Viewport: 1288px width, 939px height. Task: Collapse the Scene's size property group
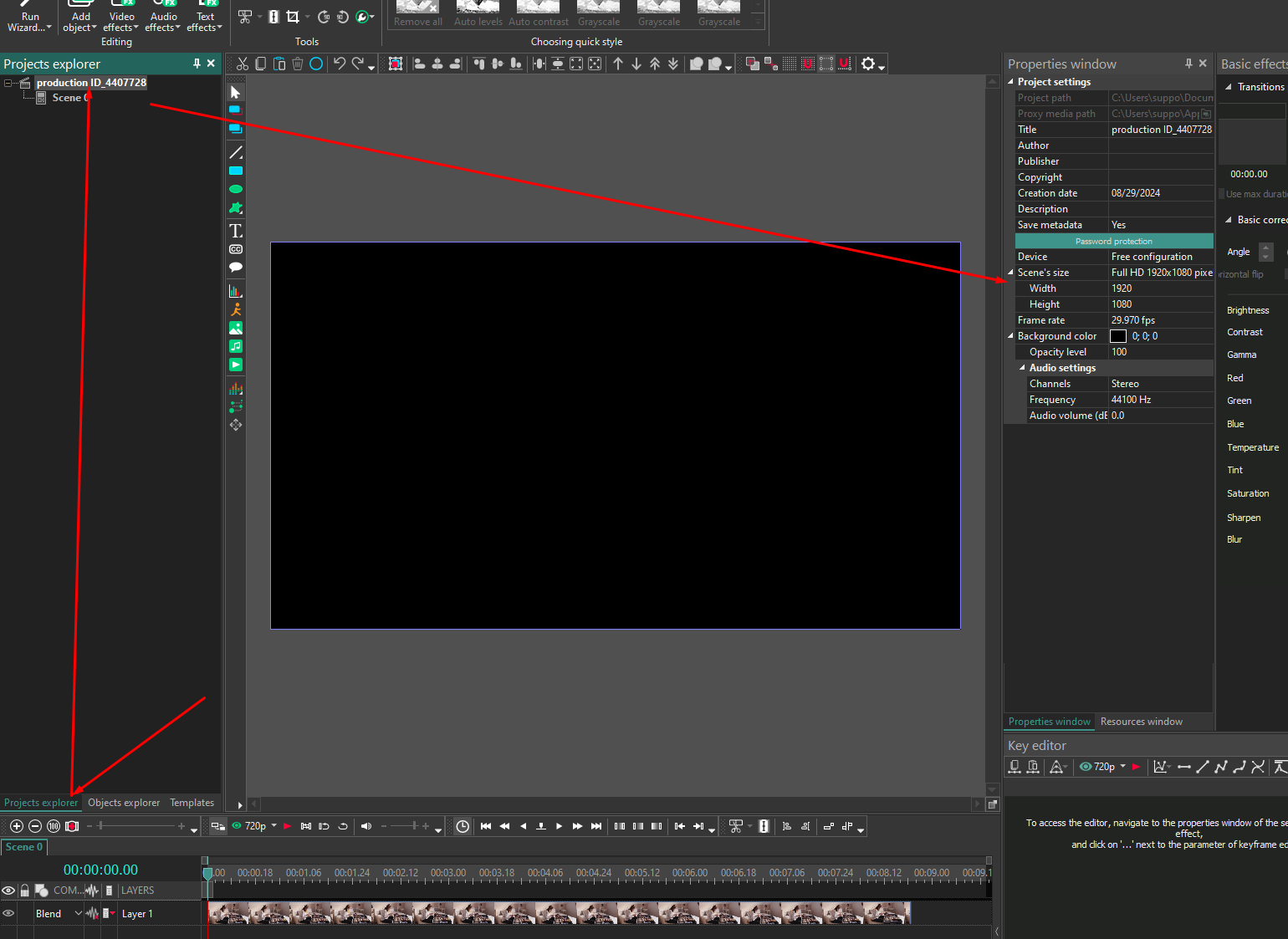coord(1011,273)
